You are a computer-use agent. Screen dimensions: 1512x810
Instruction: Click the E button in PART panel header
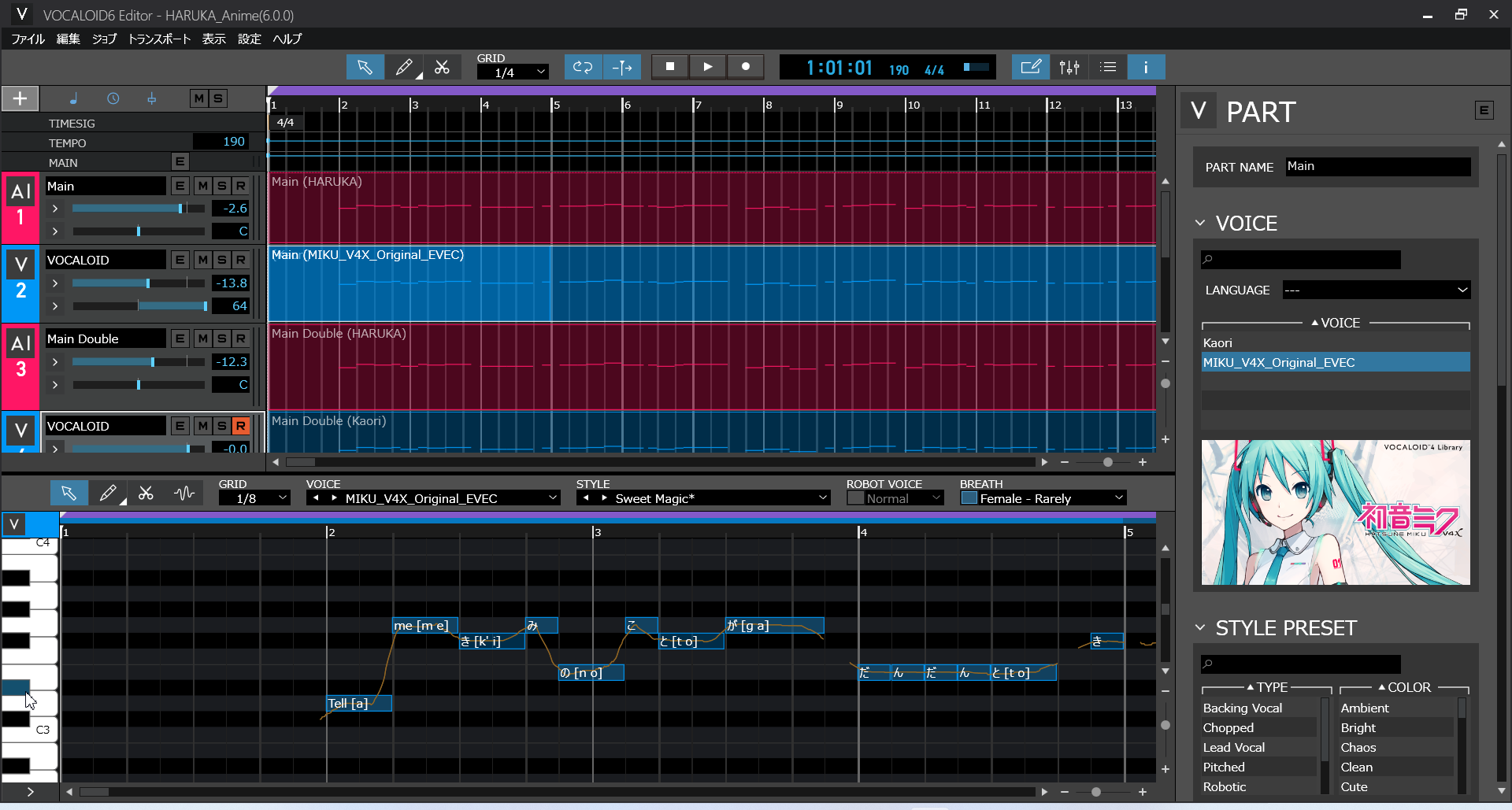[1484, 110]
